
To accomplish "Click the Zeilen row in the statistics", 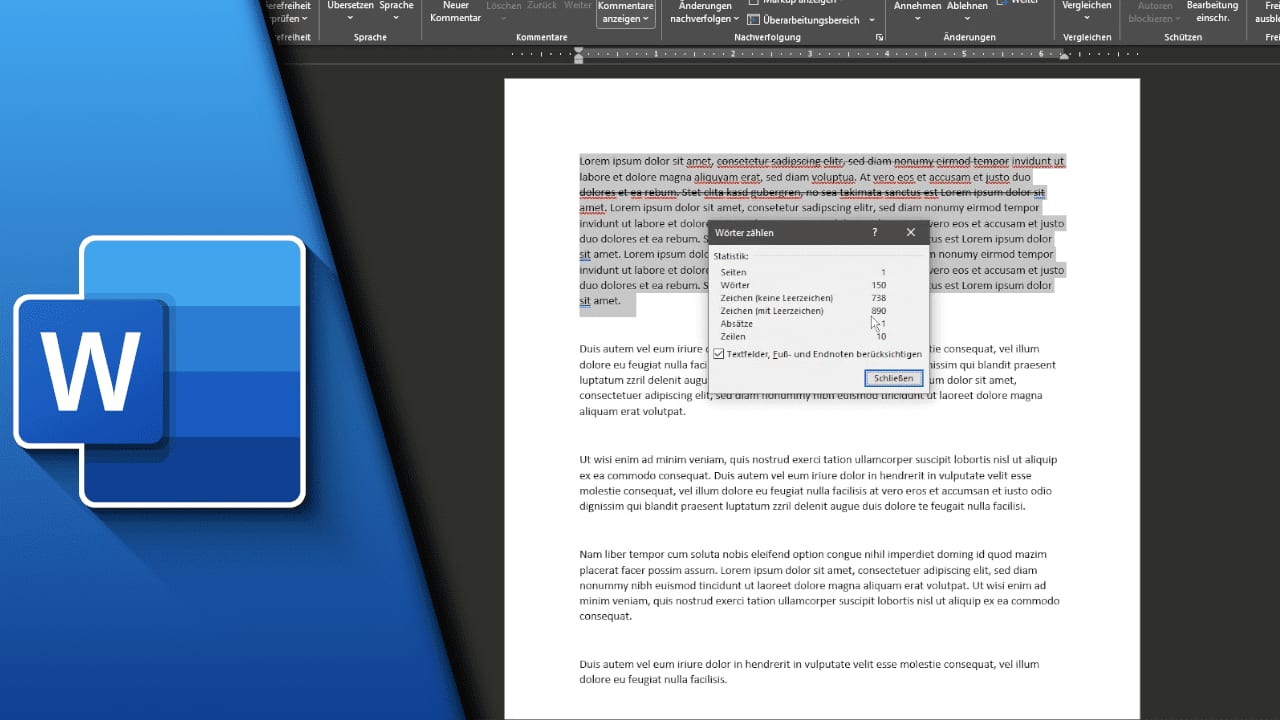I will [803, 337].
